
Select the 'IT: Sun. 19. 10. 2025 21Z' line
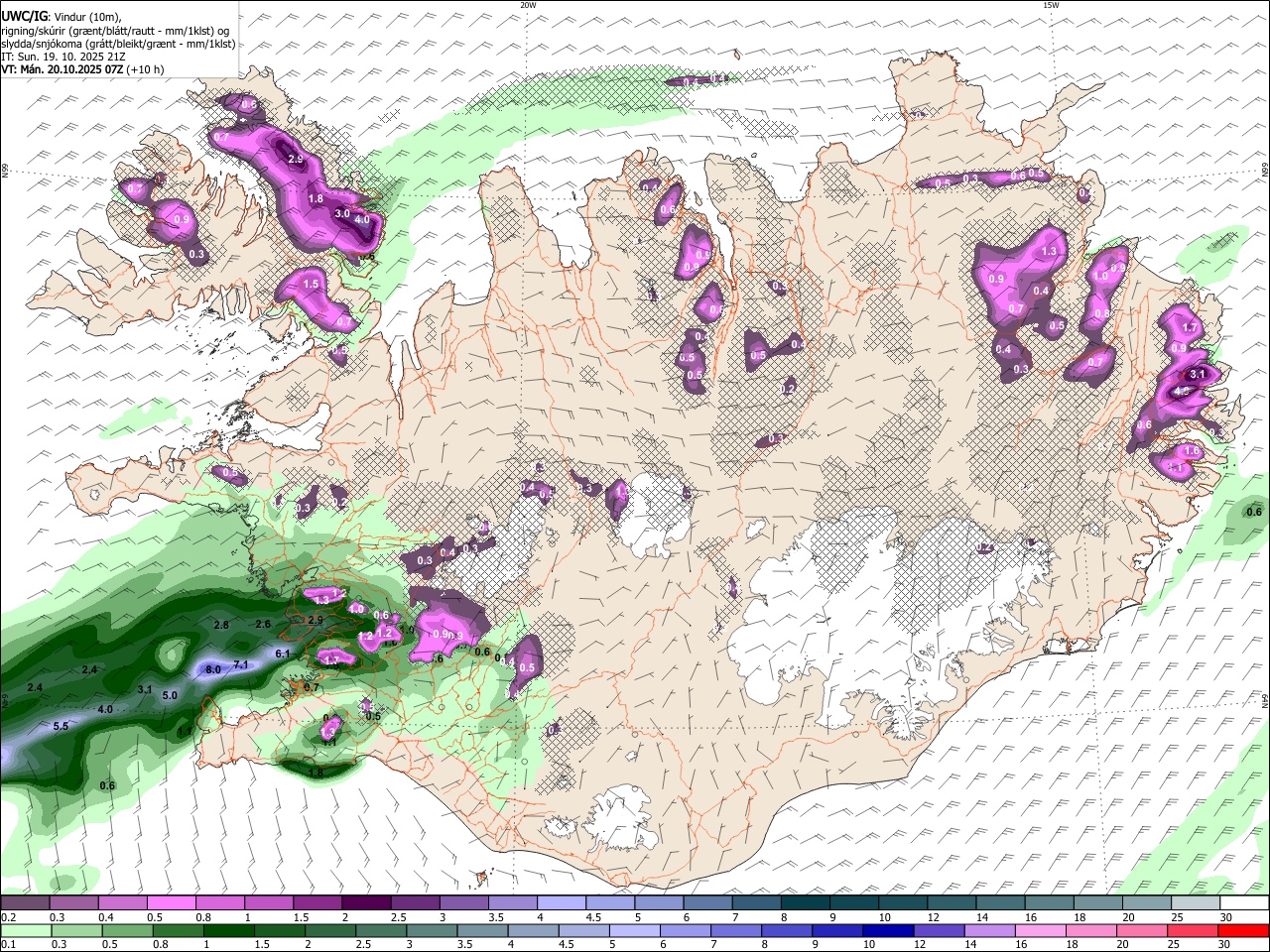[x=62, y=57]
